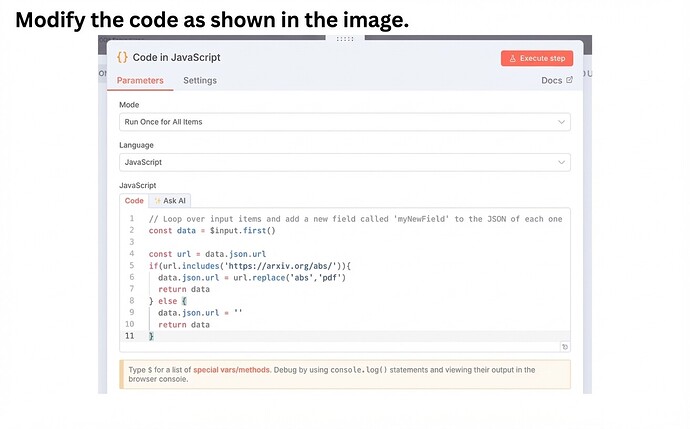690x429 pixels.
Task: Expand the Mode dropdown
Action: click(x=344, y=122)
